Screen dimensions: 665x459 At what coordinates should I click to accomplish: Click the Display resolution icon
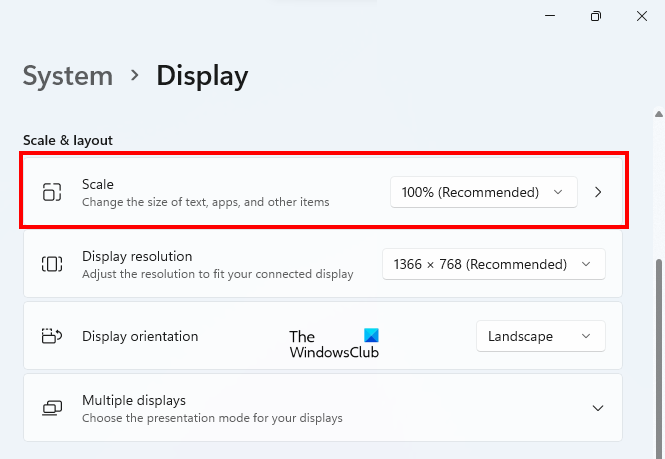click(x=51, y=264)
